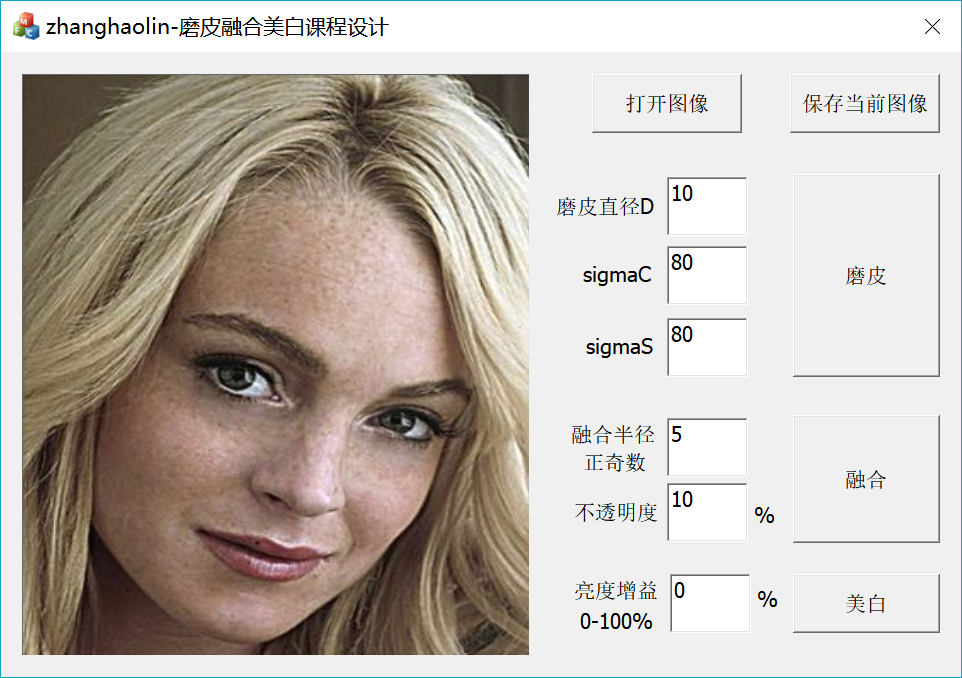This screenshot has height=678, width=962.
Task: Click the face preview image
Action: [x=275, y=364]
